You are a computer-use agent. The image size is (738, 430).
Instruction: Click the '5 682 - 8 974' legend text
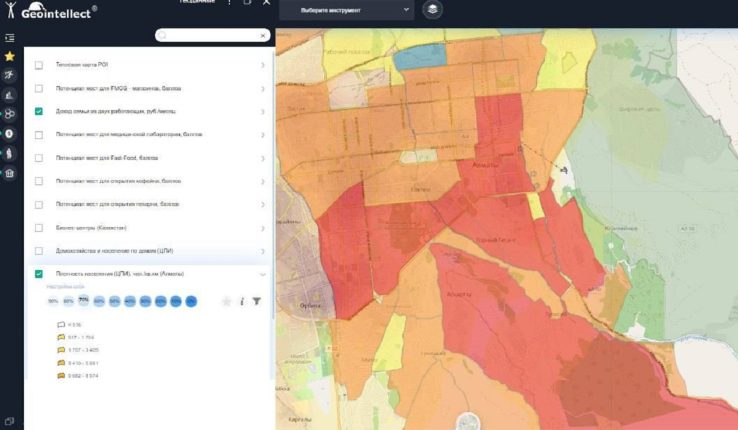point(83,376)
